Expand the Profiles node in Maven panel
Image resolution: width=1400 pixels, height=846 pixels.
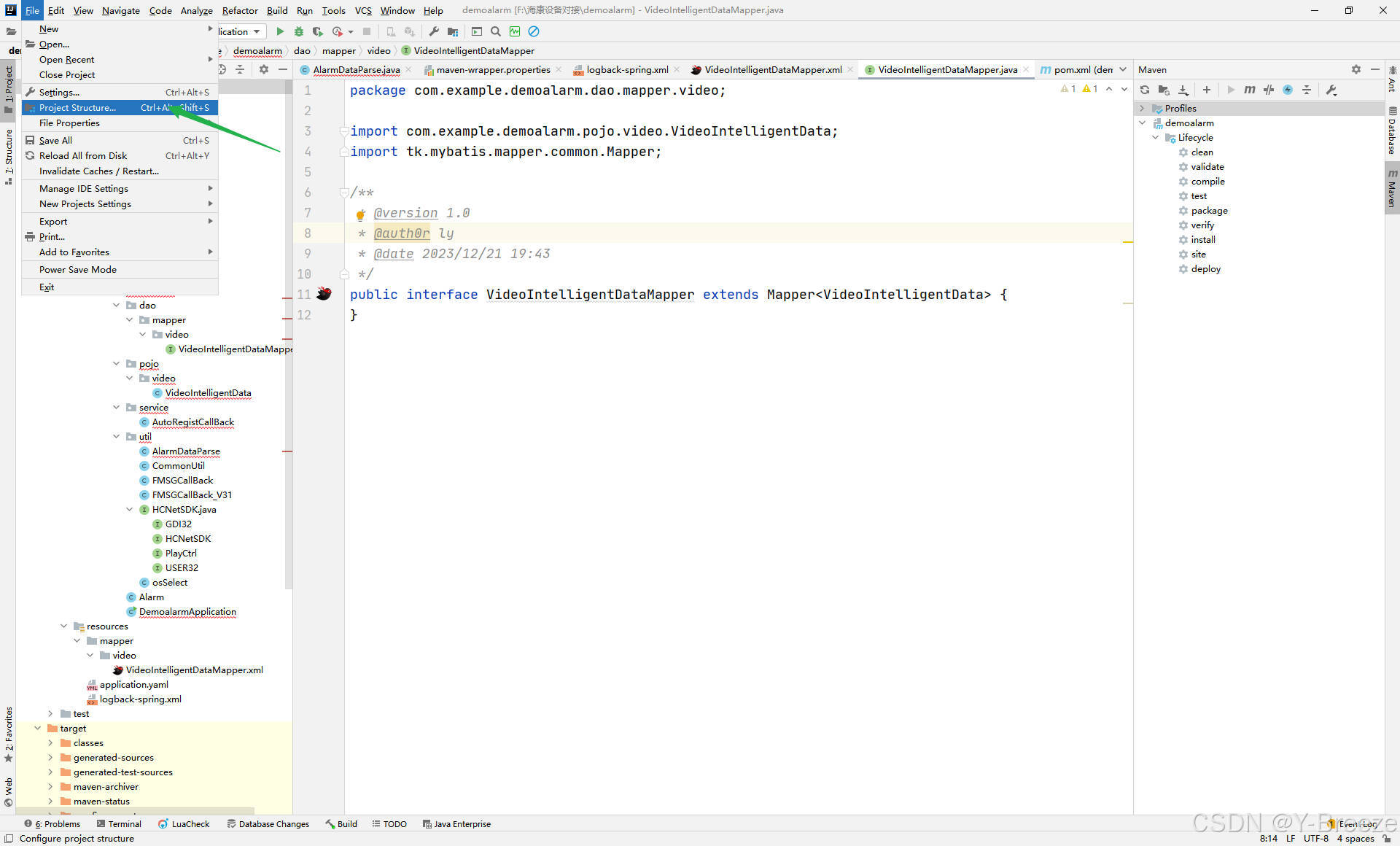(x=1142, y=108)
